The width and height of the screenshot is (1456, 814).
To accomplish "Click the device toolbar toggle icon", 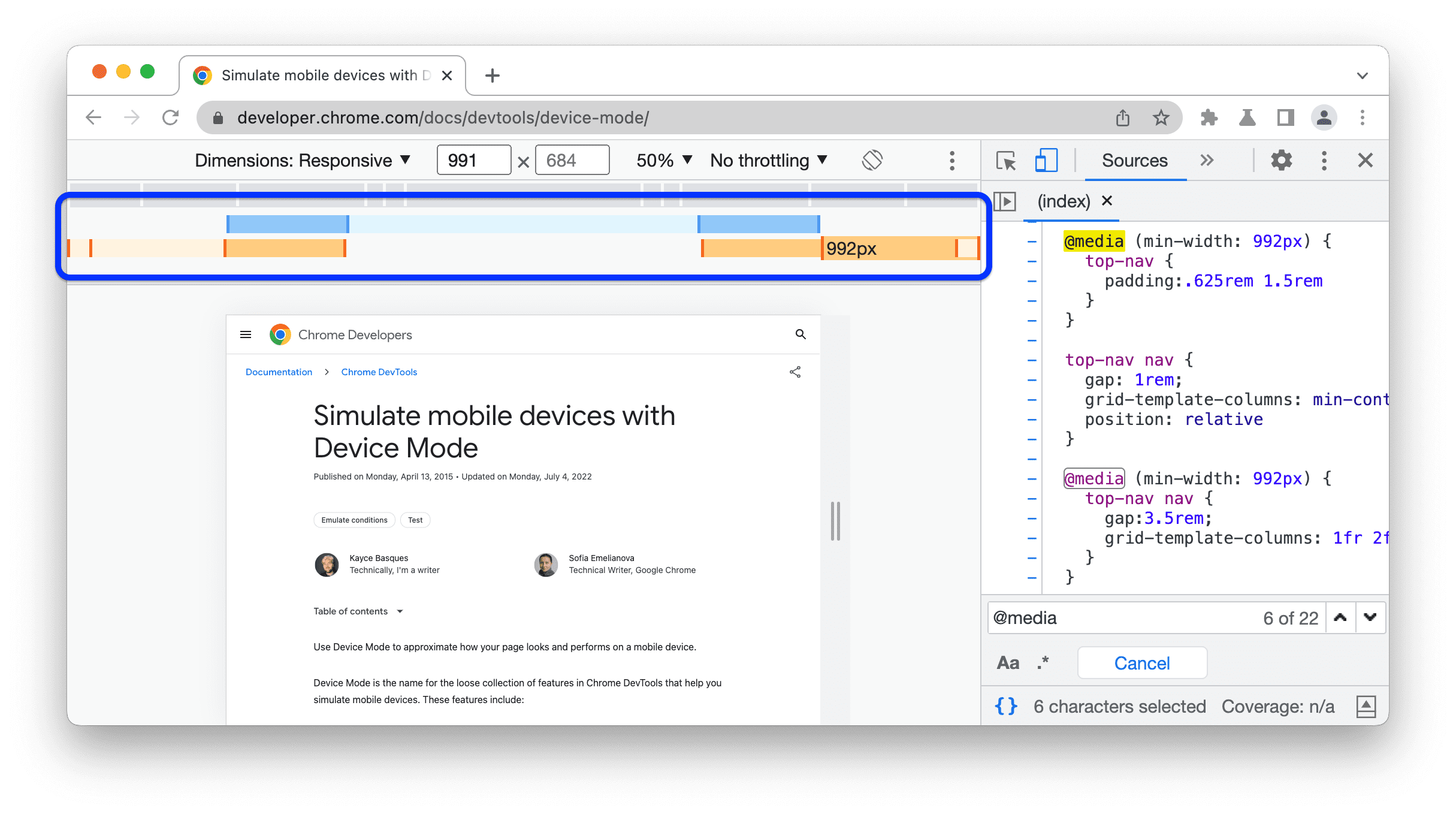I will click(x=1045, y=160).
